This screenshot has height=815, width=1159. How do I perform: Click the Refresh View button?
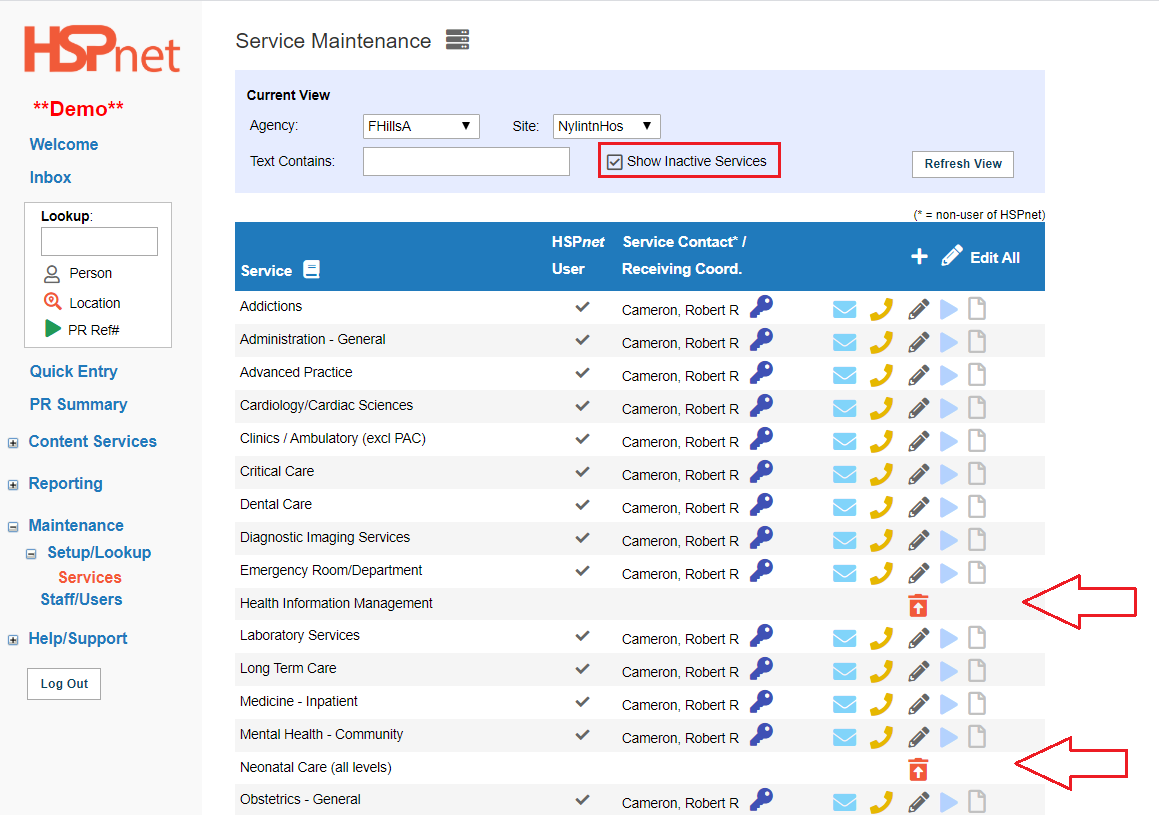click(963, 164)
